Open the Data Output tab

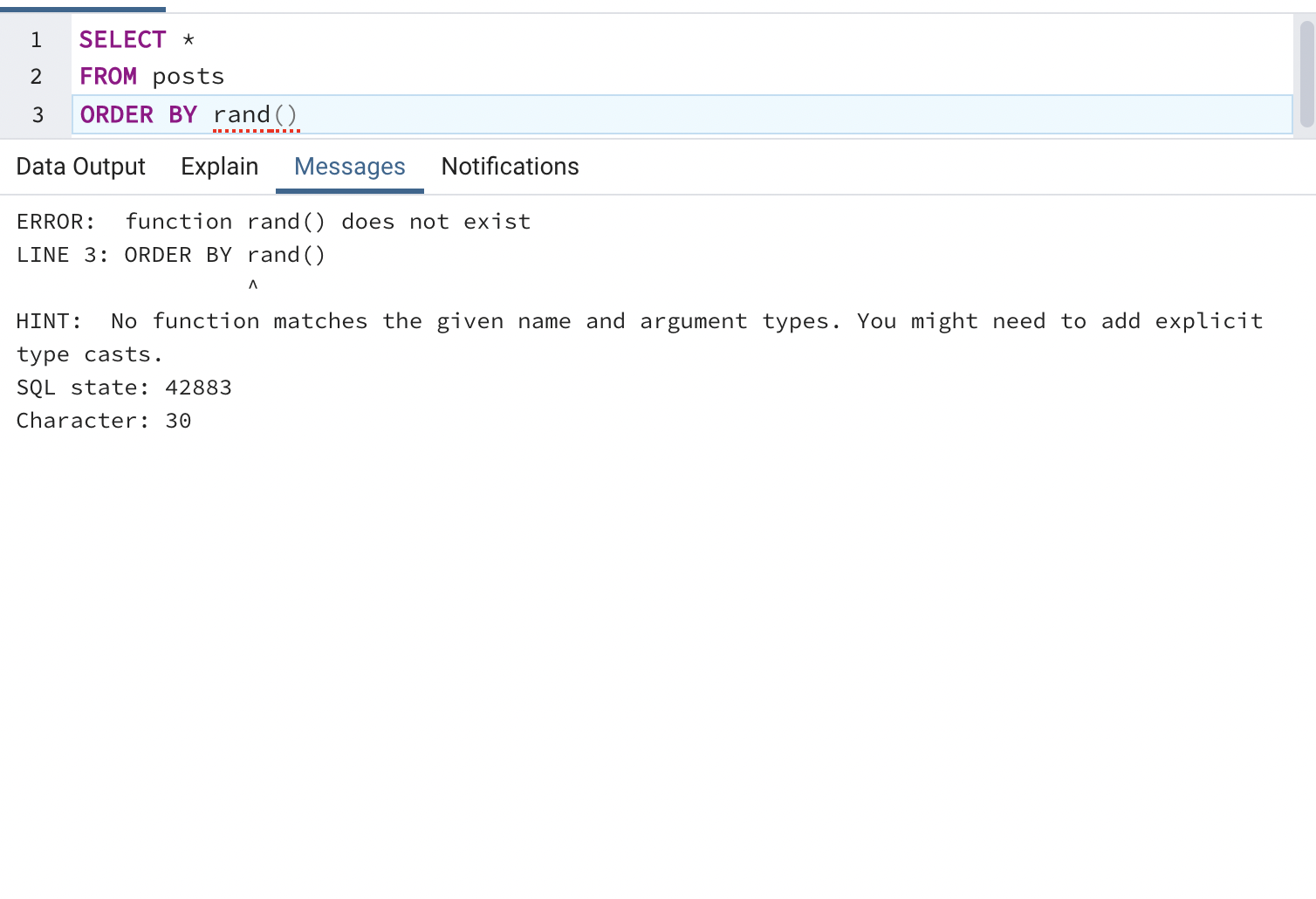coord(81,167)
